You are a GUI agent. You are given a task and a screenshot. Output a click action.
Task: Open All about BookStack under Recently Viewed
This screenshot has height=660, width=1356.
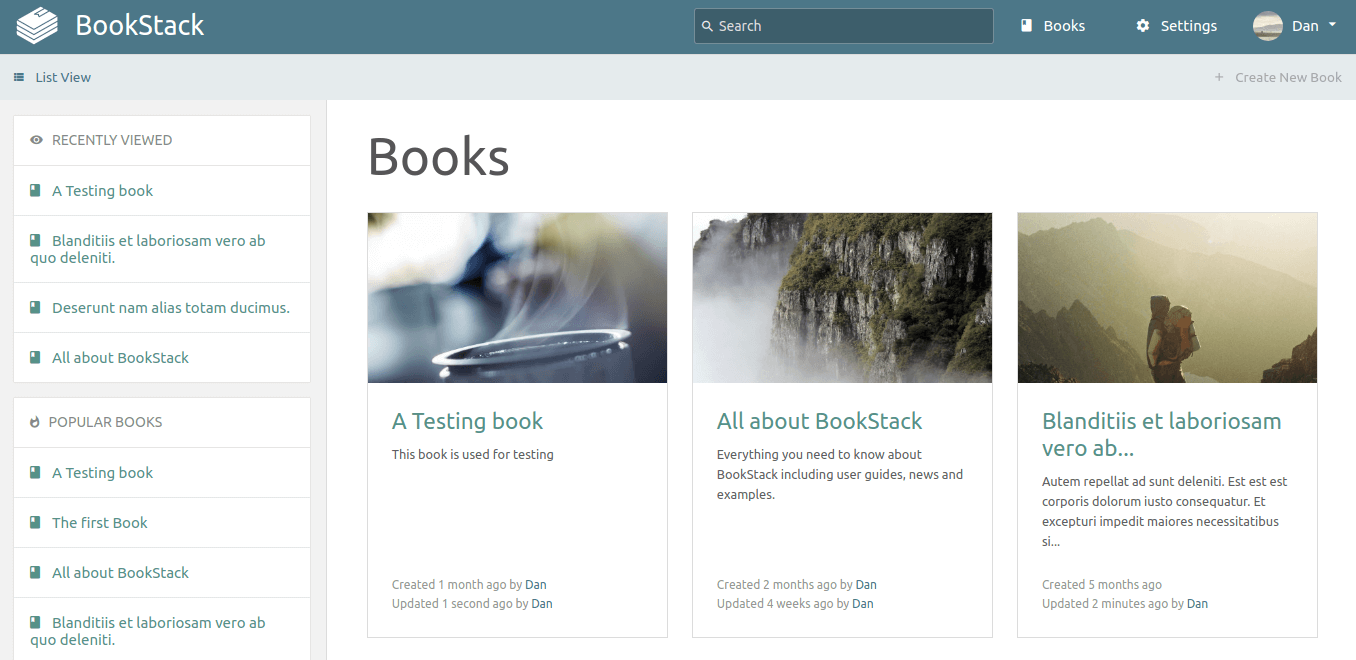[120, 358]
